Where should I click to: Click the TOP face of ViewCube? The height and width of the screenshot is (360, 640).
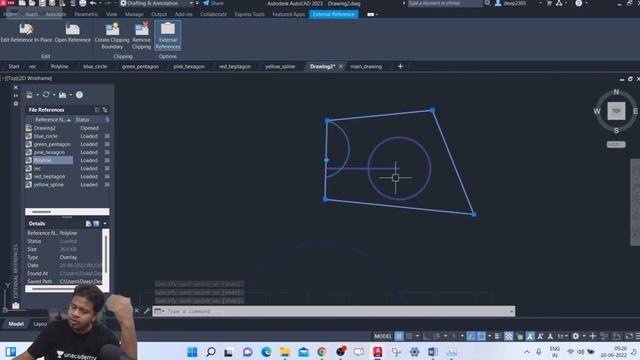tap(616, 111)
